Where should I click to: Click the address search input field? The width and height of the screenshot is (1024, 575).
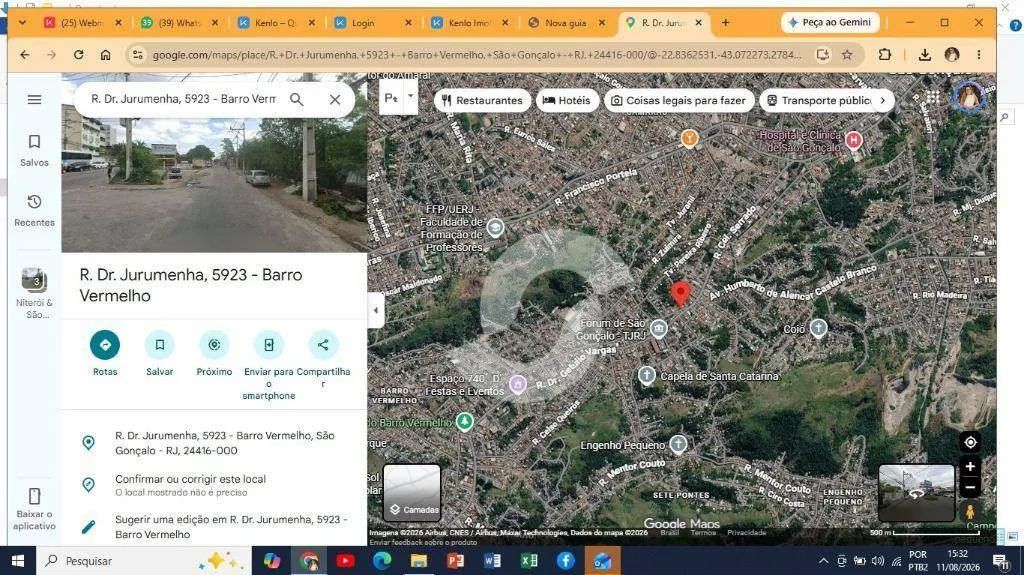[x=183, y=99]
